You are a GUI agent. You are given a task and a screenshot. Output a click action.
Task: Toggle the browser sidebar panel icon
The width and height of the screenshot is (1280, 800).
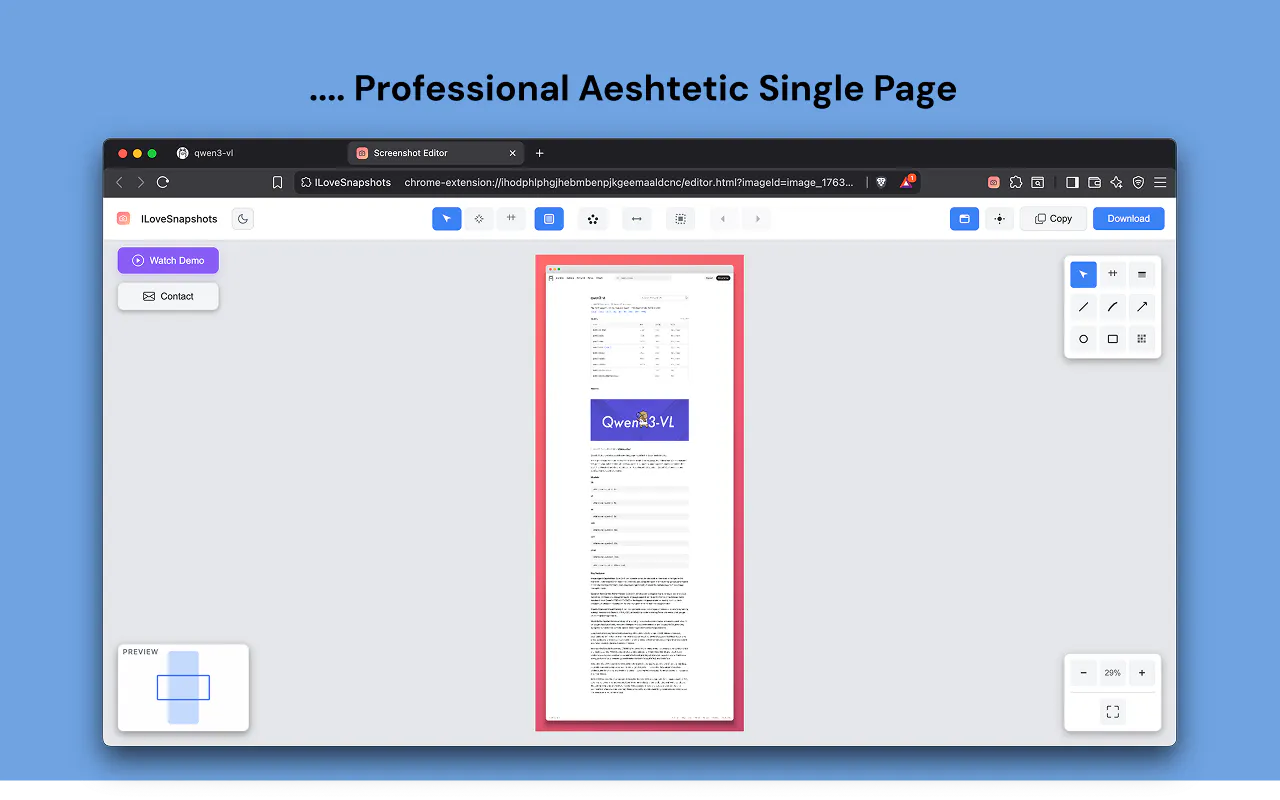(1072, 182)
